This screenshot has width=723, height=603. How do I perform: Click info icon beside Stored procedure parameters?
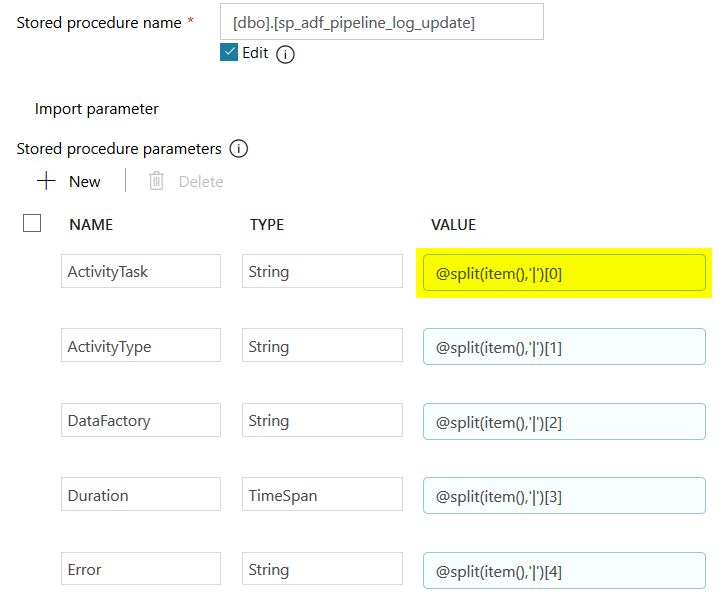(238, 149)
